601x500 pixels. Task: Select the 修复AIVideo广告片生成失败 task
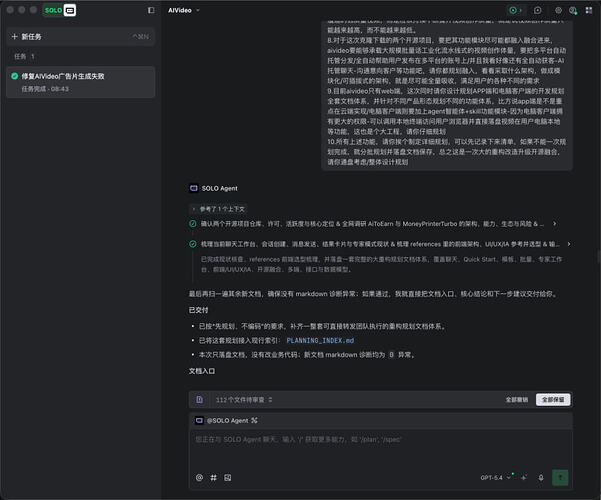pyautogui.click(x=81, y=82)
